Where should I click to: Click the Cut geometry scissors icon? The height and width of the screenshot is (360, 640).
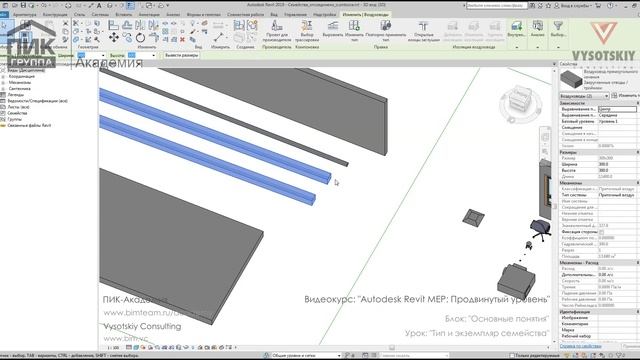(x=76, y=23)
